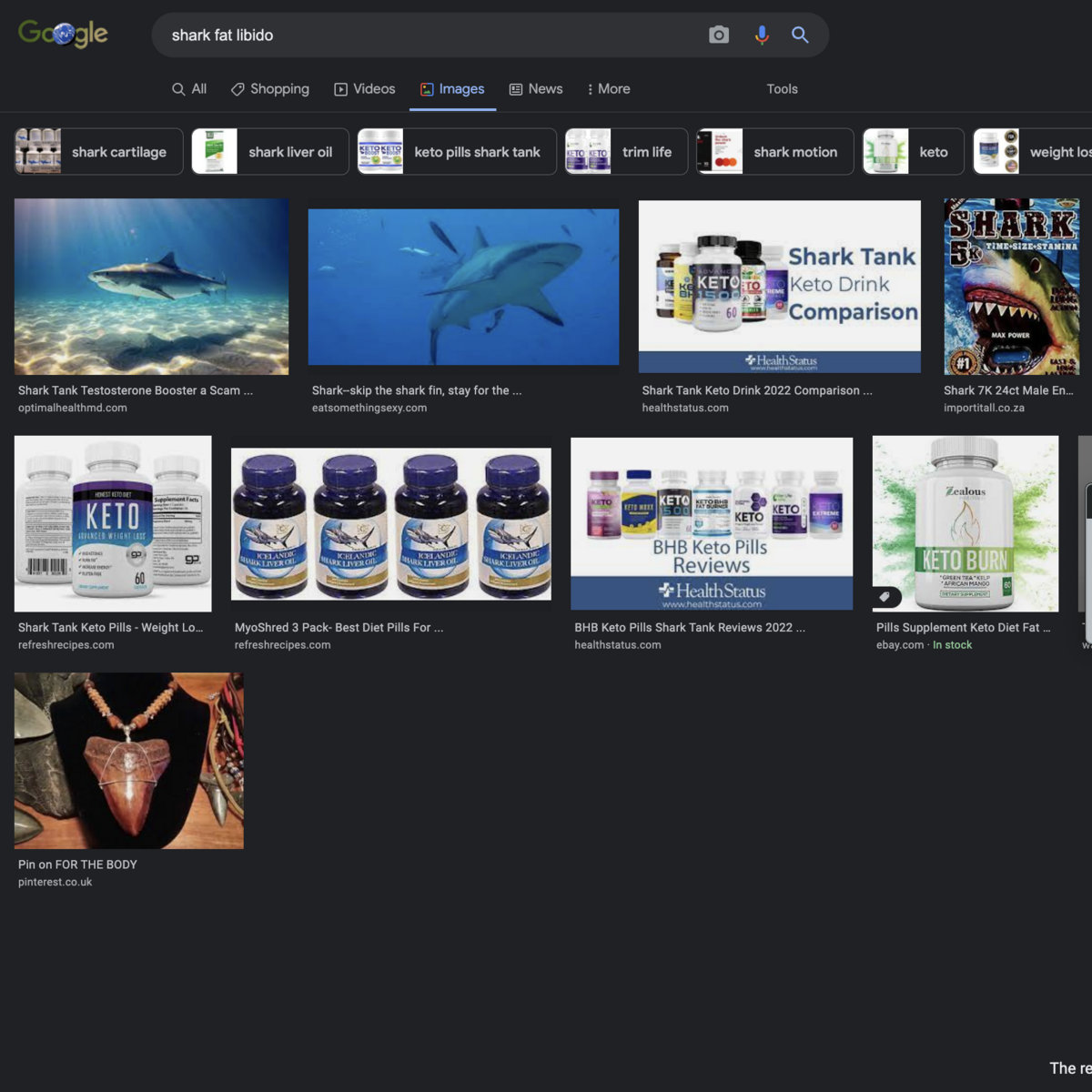Select the shark liver oil suggestion chip
The image size is (1092, 1092).
click(x=270, y=152)
